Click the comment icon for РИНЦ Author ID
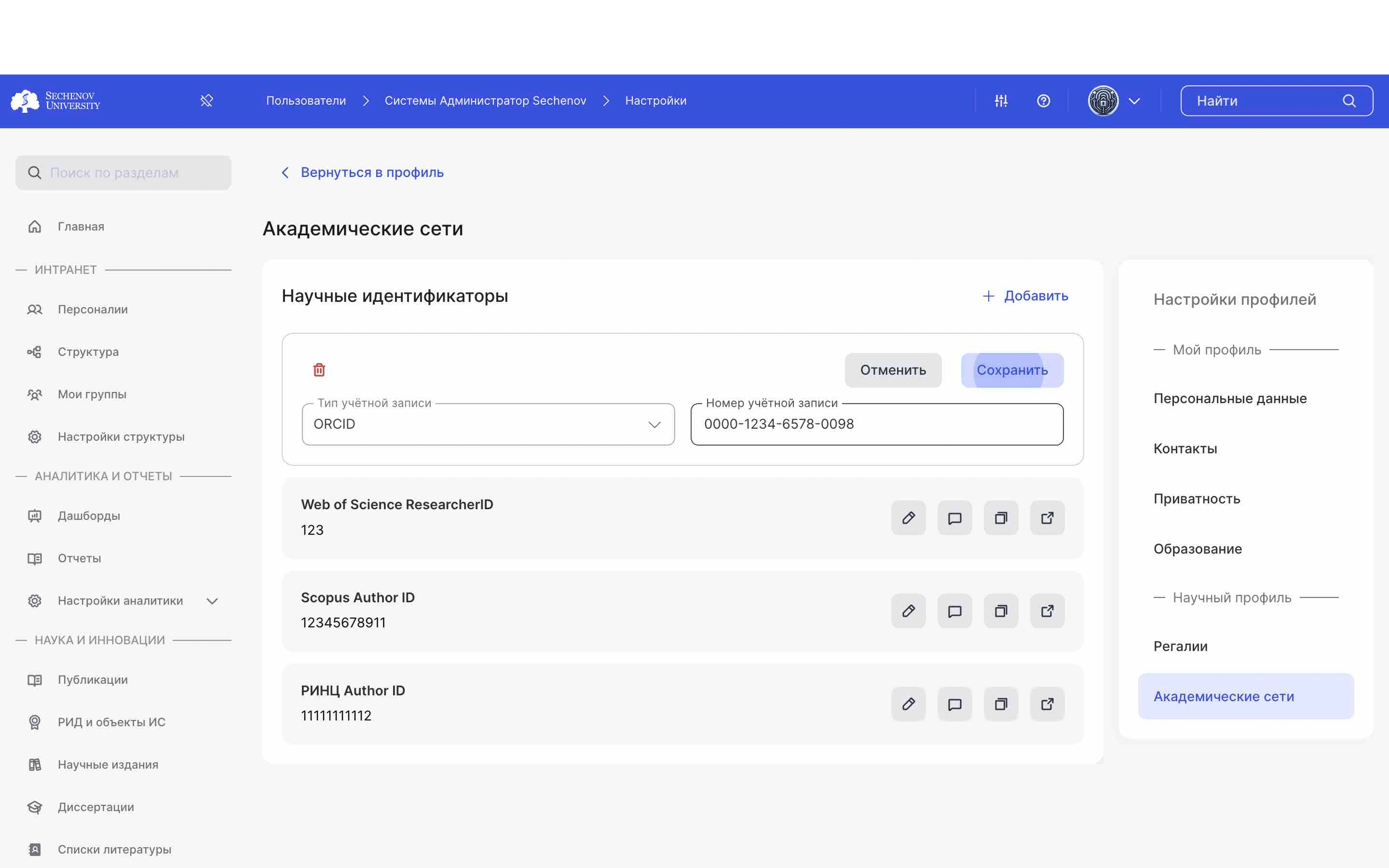The width and height of the screenshot is (1389, 868). point(954,704)
